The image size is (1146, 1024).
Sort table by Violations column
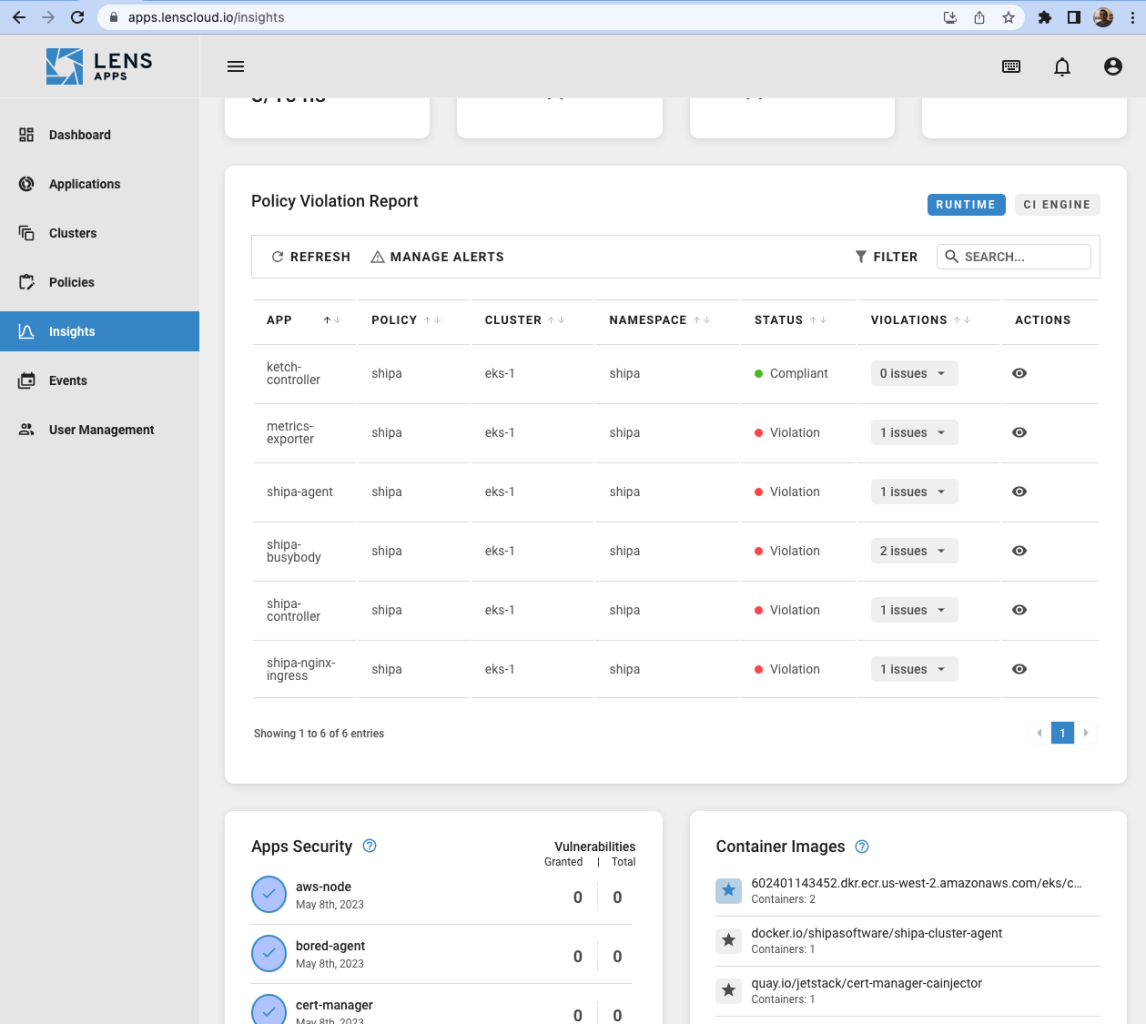coord(962,320)
